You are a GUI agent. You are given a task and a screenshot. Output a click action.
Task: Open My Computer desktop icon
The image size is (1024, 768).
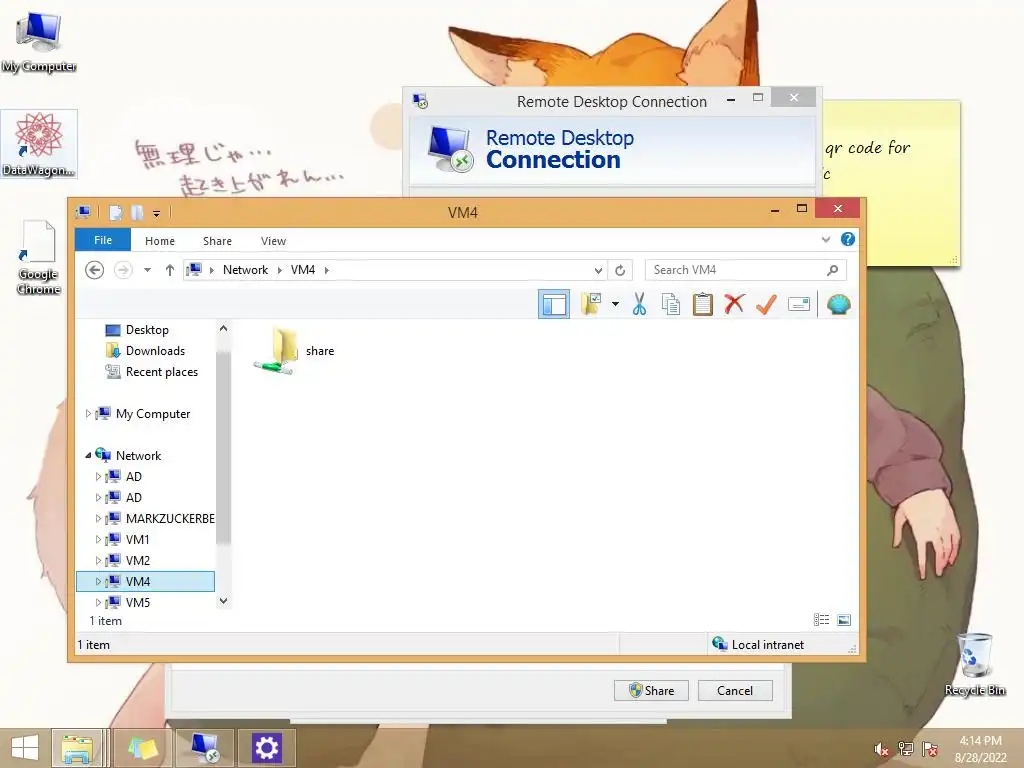pyautogui.click(x=39, y=40)
